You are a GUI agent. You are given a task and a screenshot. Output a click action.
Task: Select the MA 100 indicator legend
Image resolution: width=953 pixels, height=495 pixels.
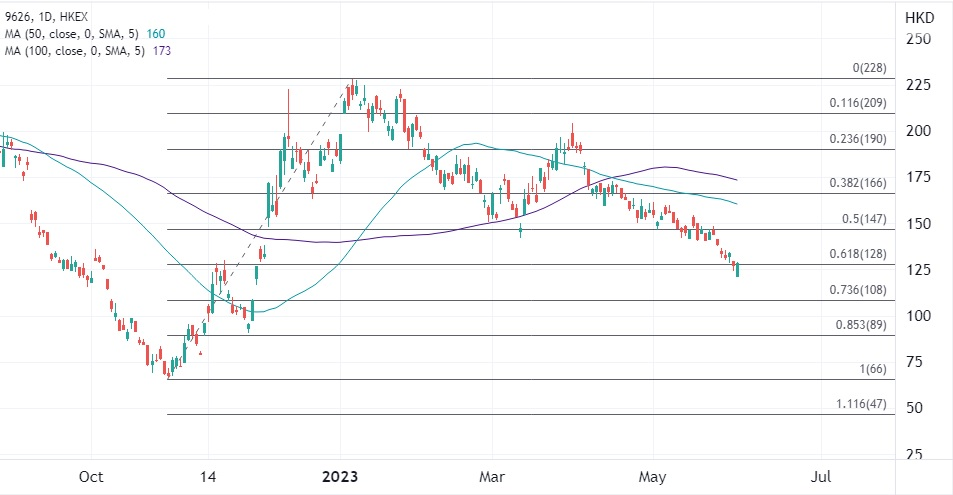click(88, 51)
